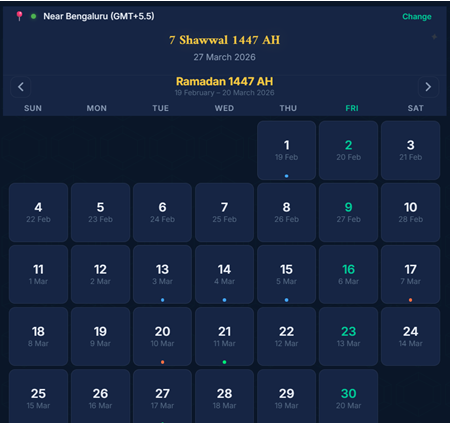Go to the previous Hijri month

click(21, 87)
